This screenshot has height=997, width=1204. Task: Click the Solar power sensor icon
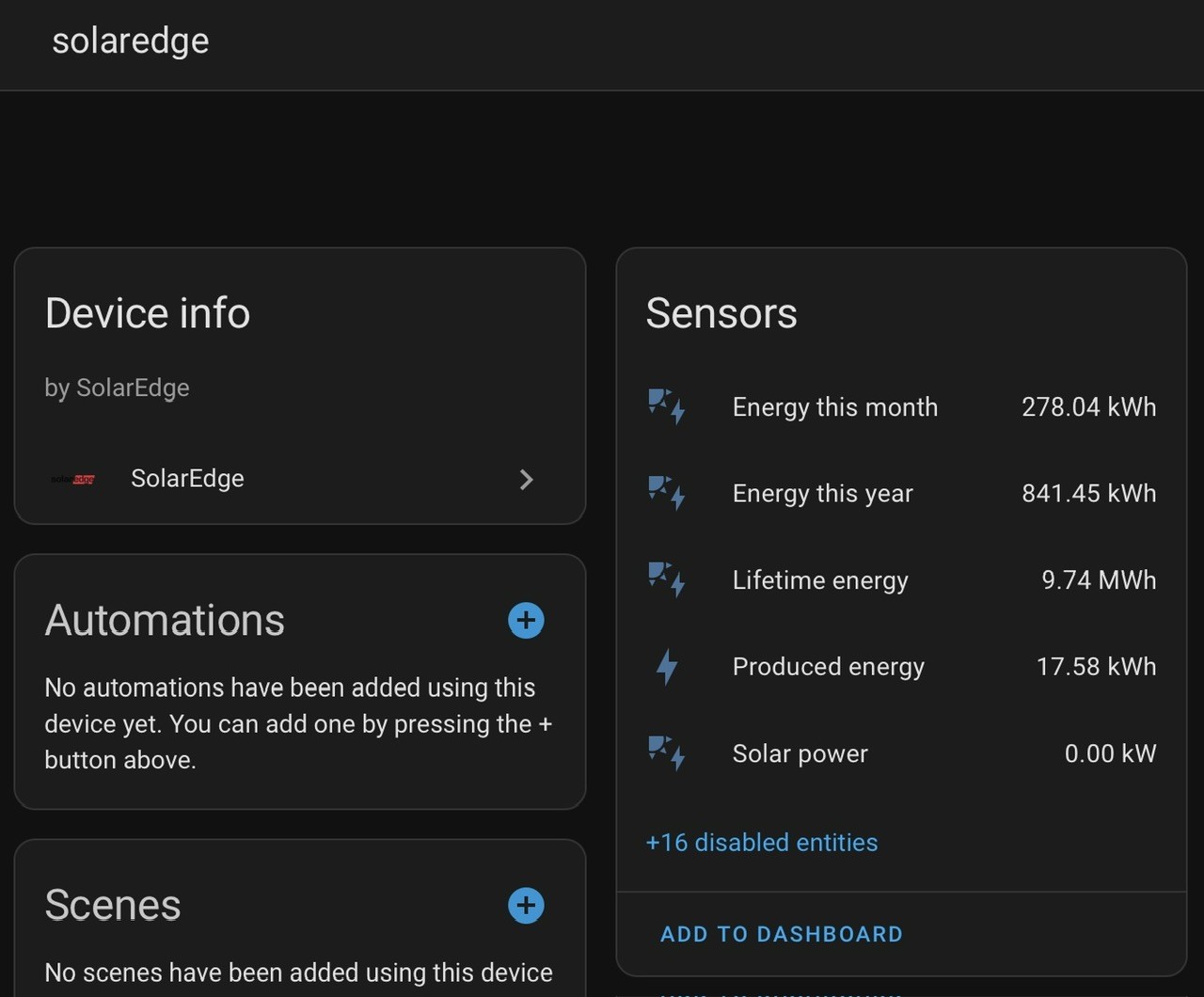point(667,753)
